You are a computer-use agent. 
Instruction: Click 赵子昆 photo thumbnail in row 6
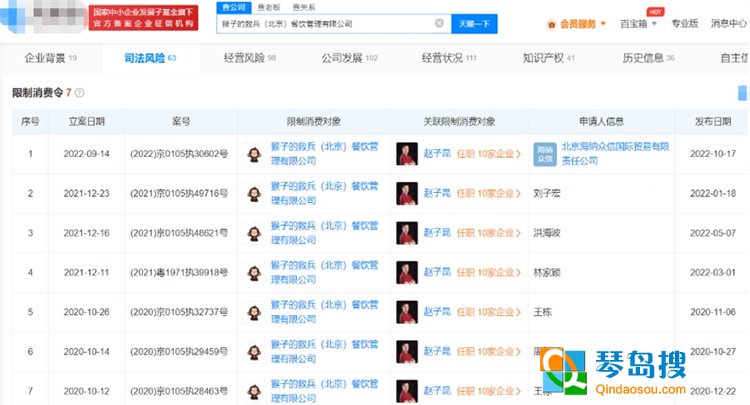pos(407,352)
